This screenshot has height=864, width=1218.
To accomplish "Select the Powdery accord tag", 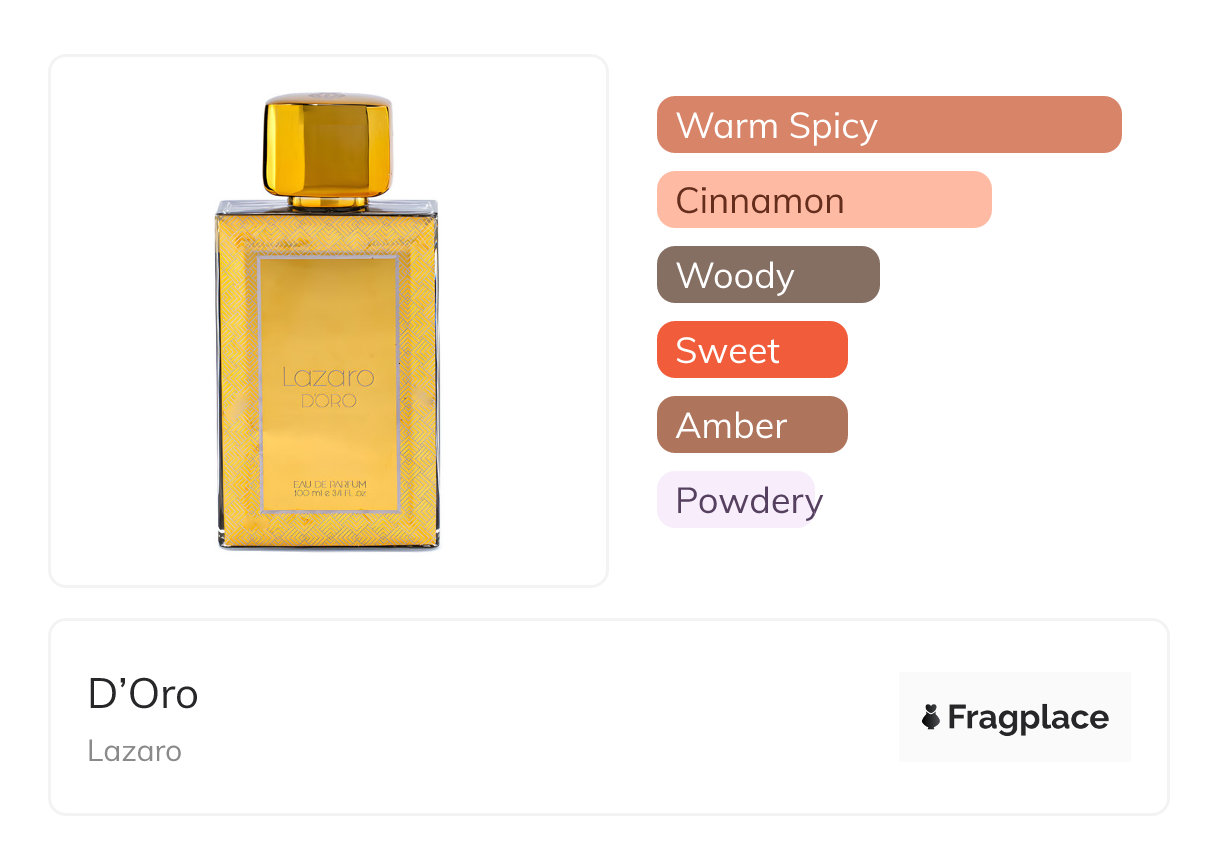I will coord(736,500).
